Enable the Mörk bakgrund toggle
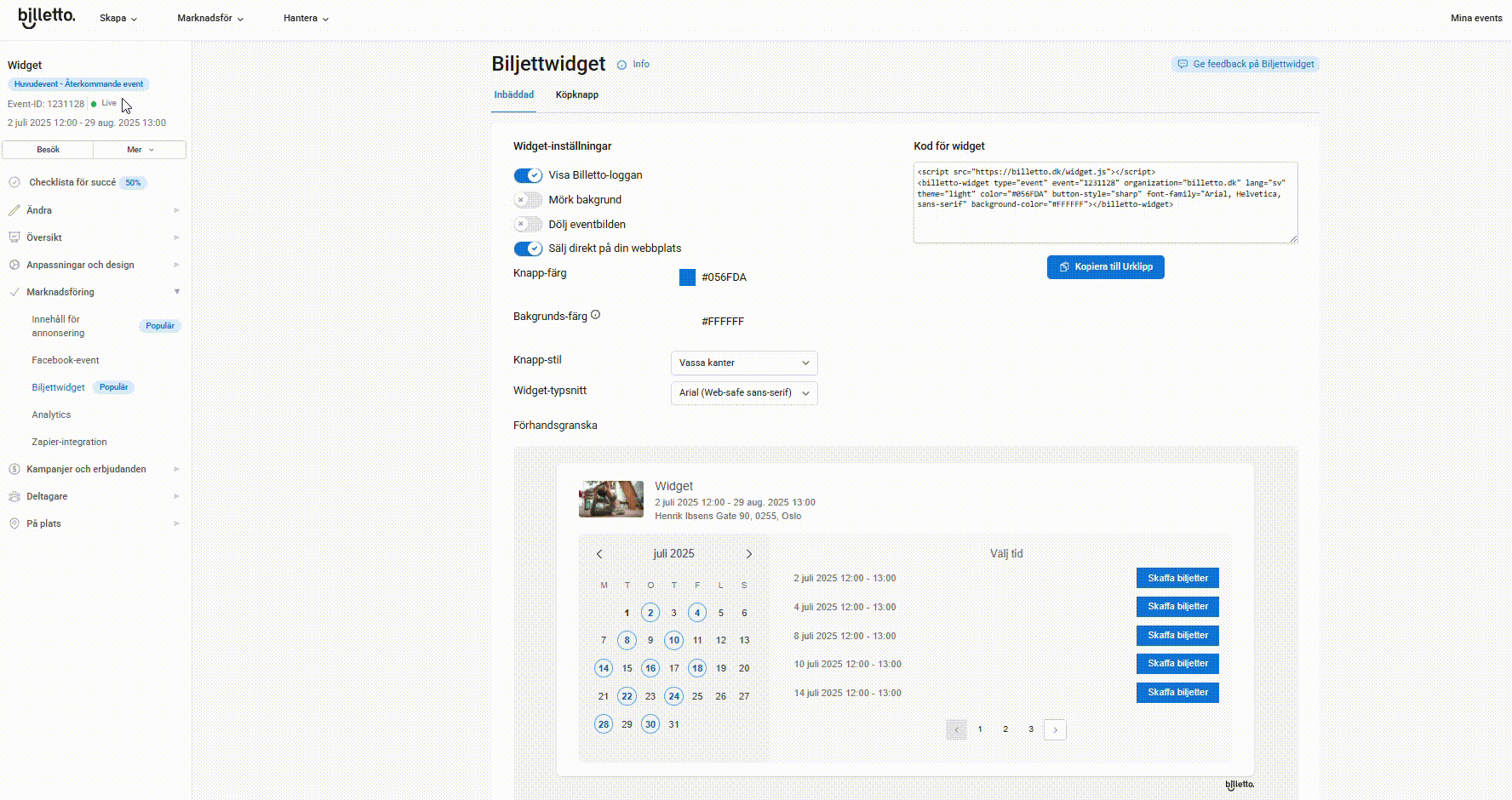 (528, 200)
